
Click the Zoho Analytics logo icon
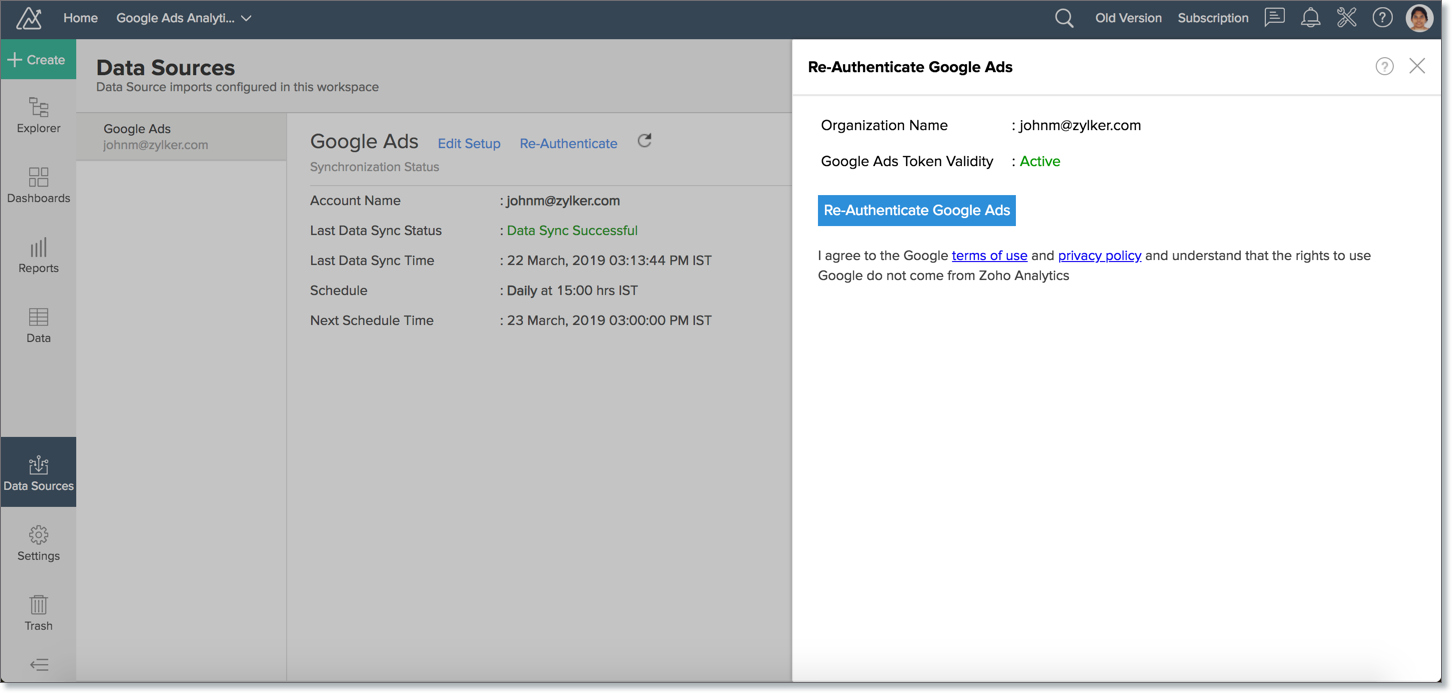[x=29, y=18]
